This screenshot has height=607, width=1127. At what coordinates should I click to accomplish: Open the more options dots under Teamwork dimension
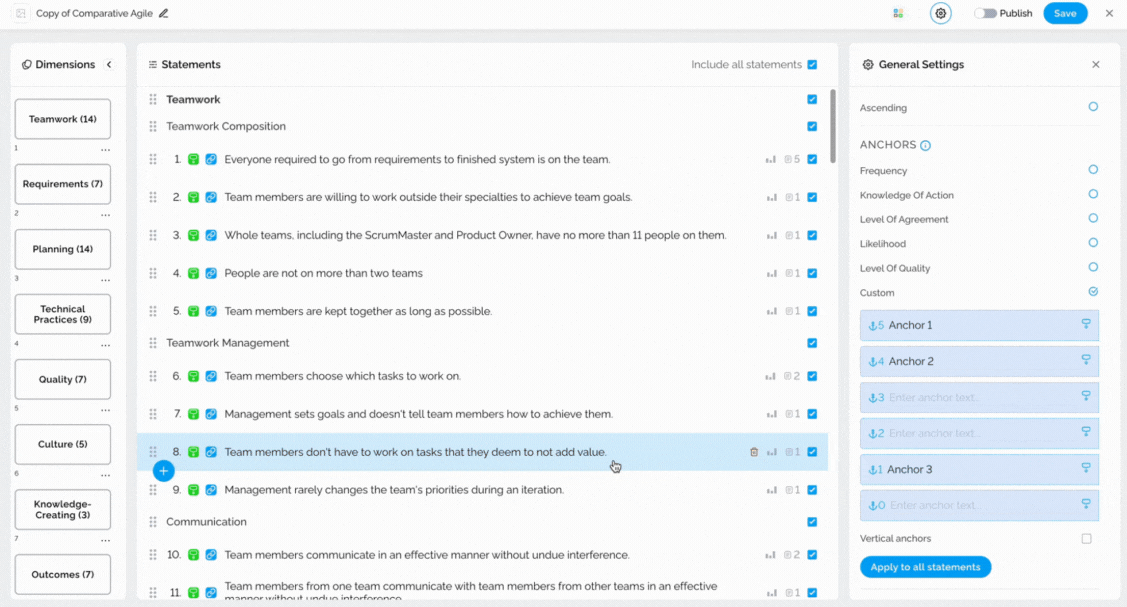click(106, 150)
